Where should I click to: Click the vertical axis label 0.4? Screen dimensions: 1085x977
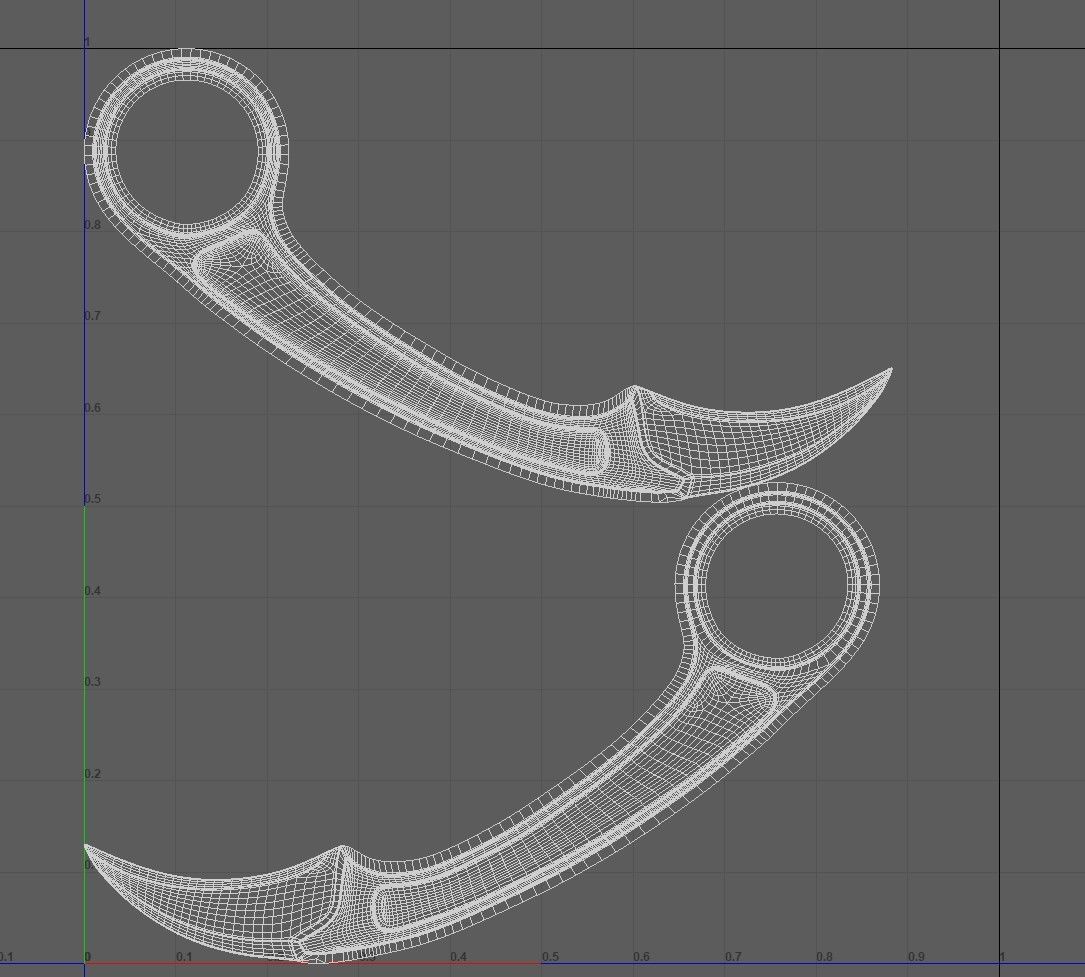pos(93,591)
